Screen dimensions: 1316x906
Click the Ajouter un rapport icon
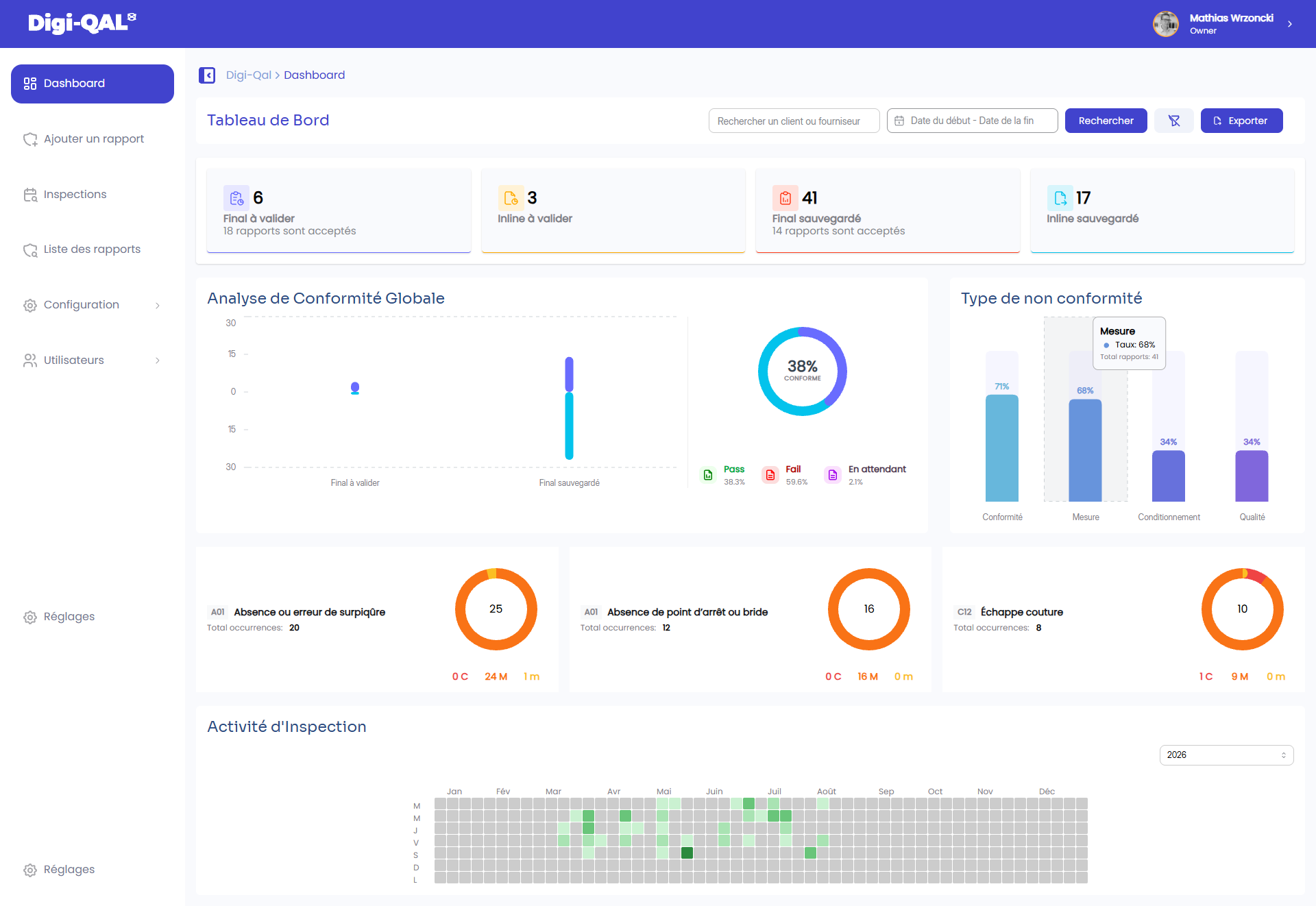(30, 139)
